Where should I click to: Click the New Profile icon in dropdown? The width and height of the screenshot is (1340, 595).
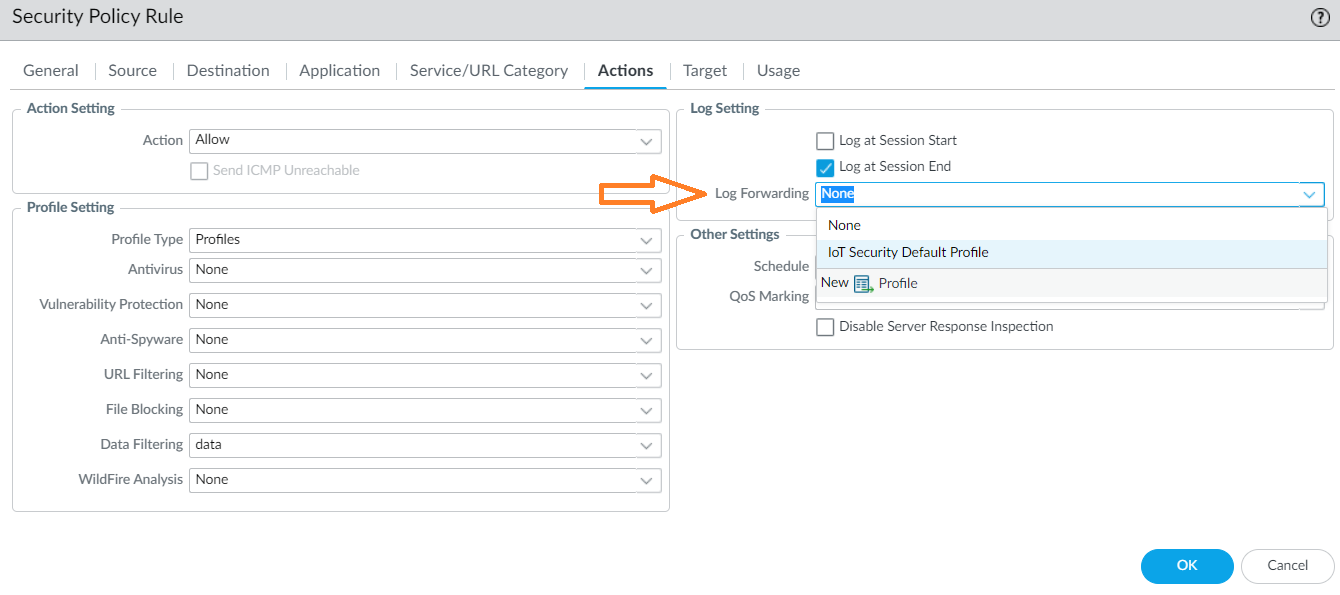click(x=863, y=284)
